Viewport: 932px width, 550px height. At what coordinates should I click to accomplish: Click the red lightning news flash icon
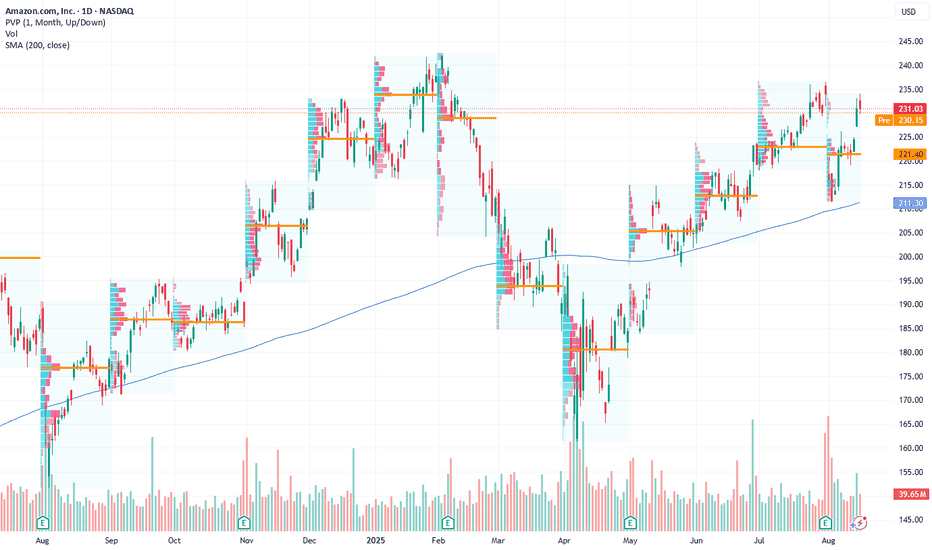tap(861, 523)
